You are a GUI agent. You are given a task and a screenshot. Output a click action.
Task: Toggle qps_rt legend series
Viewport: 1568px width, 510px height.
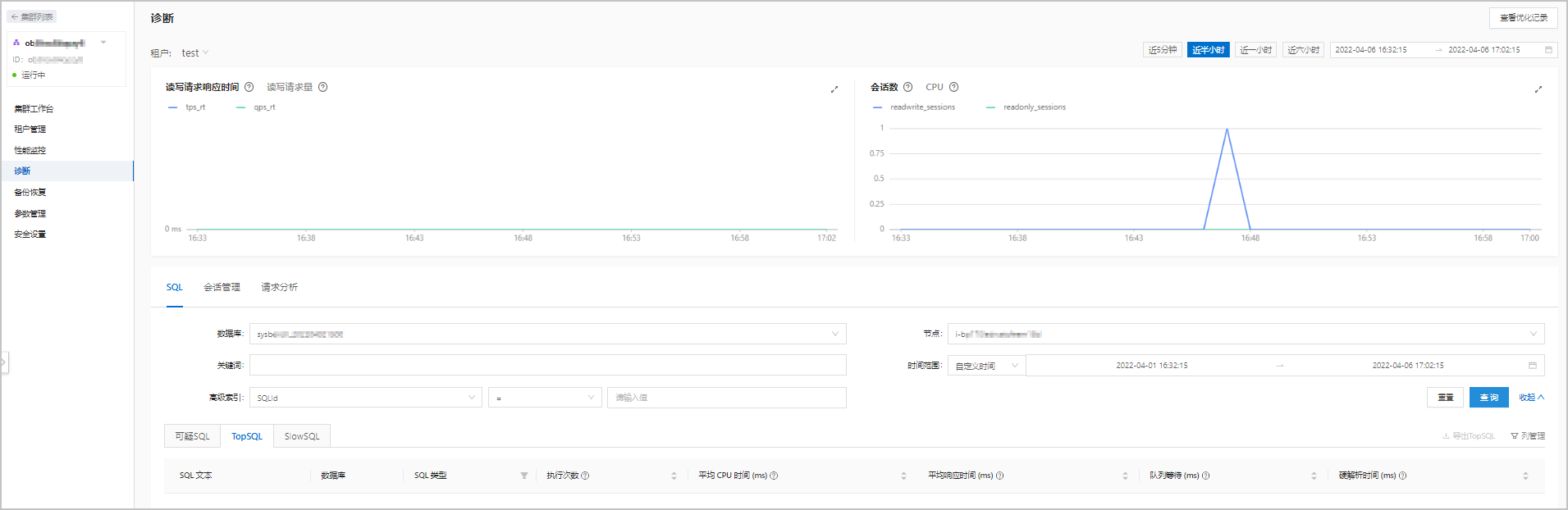click(x=256, y=107)
